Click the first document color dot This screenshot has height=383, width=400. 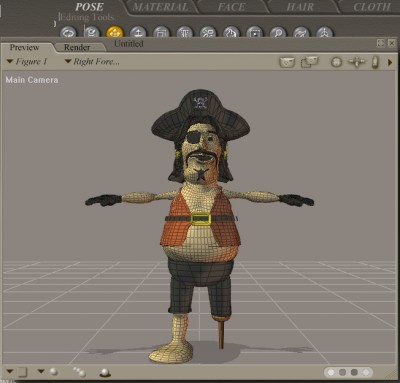click(331, 372)
